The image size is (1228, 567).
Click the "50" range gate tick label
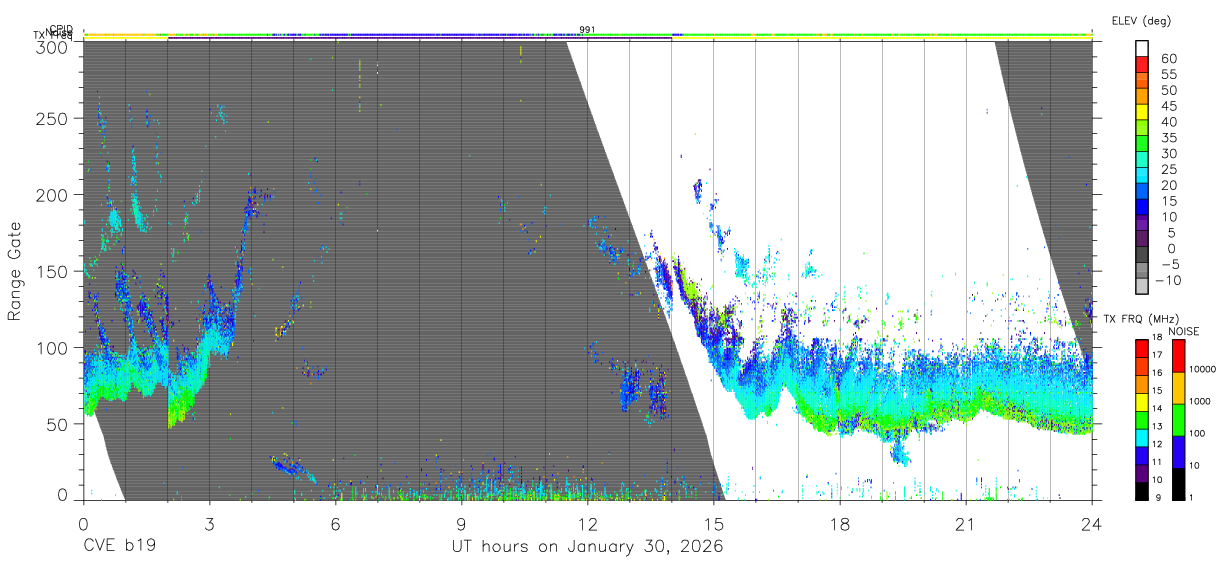[x=58, y=423]
